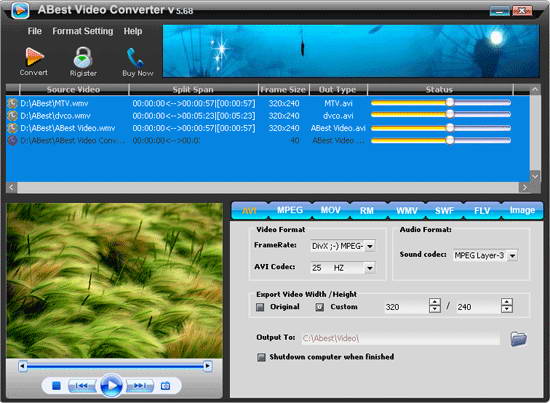The height and width of the screenshot is (403, 550).
Task: Click Source Video column header
Action: [74, 90]
